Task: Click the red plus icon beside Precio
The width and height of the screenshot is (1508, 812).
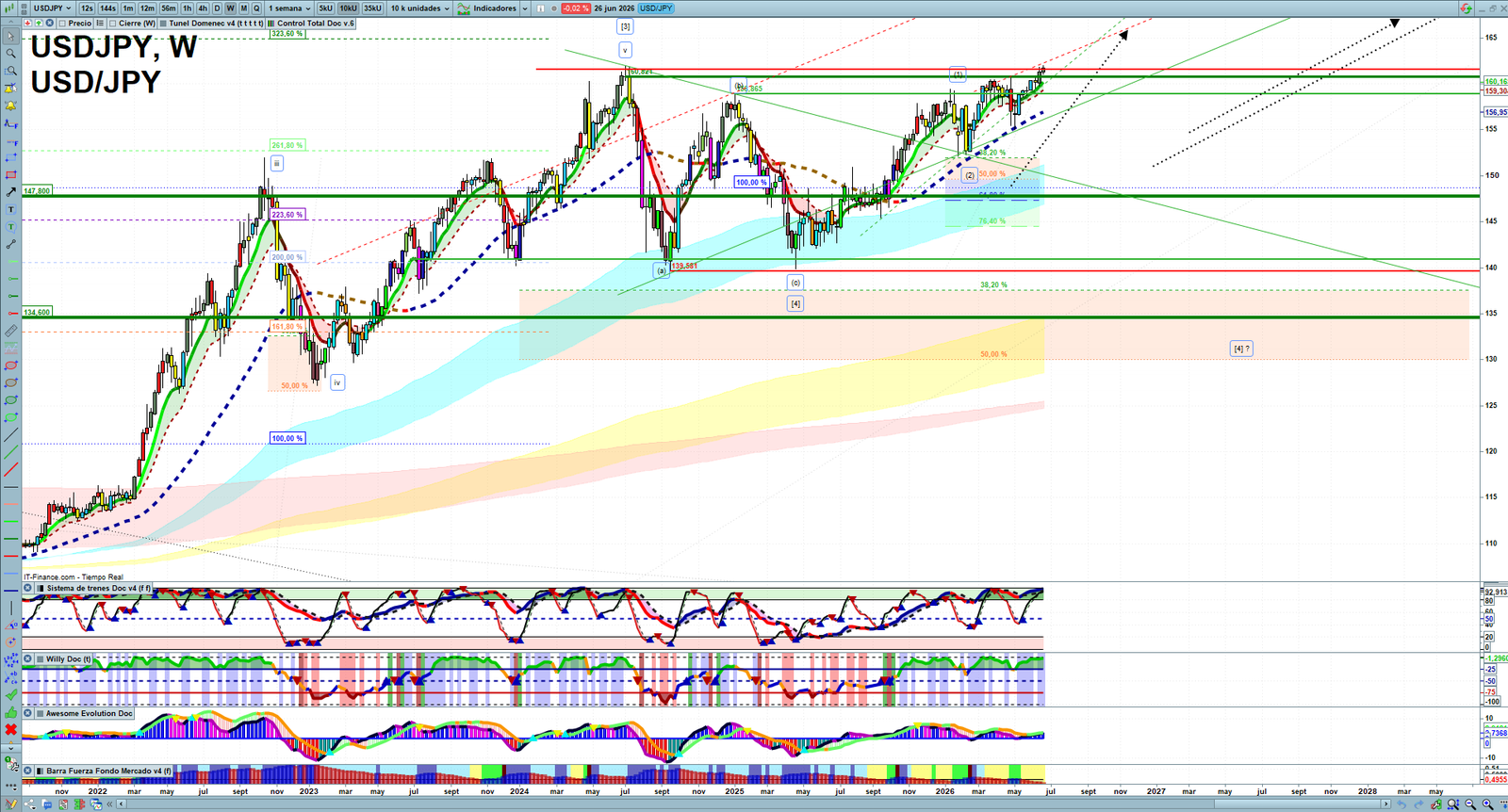Action: pos(28,23)
